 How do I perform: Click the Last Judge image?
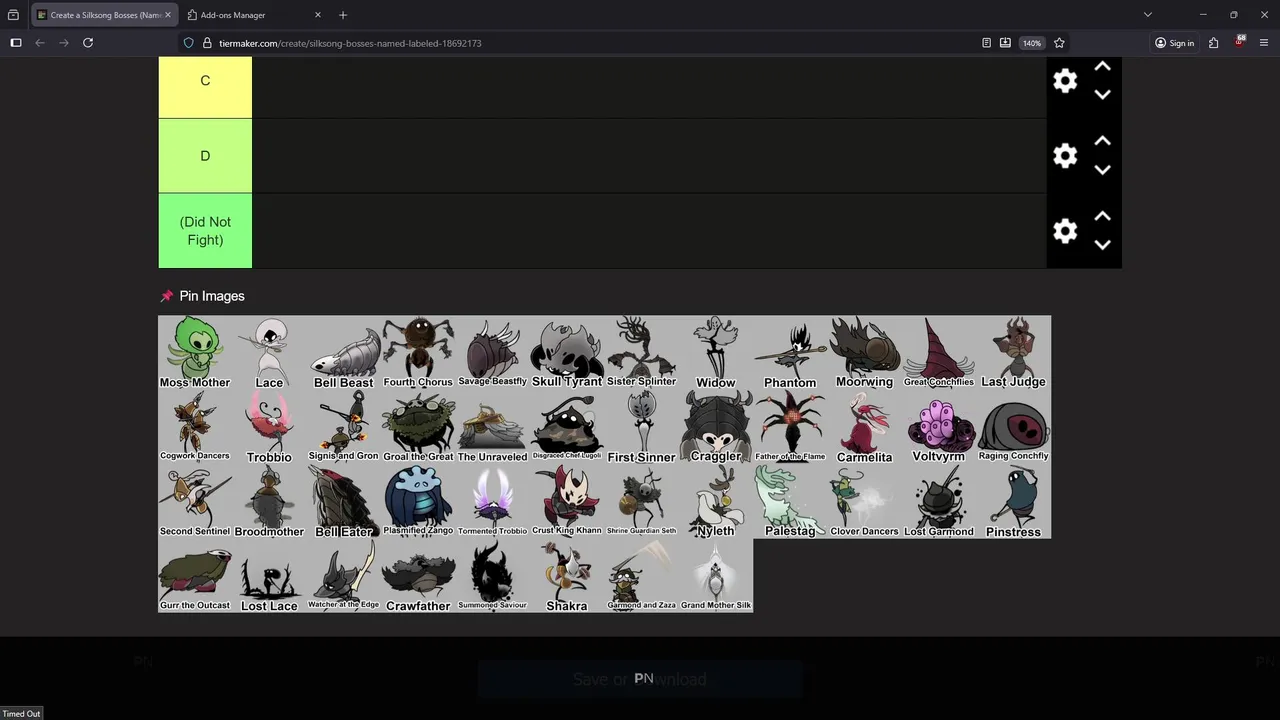[x=1013, y=353]
